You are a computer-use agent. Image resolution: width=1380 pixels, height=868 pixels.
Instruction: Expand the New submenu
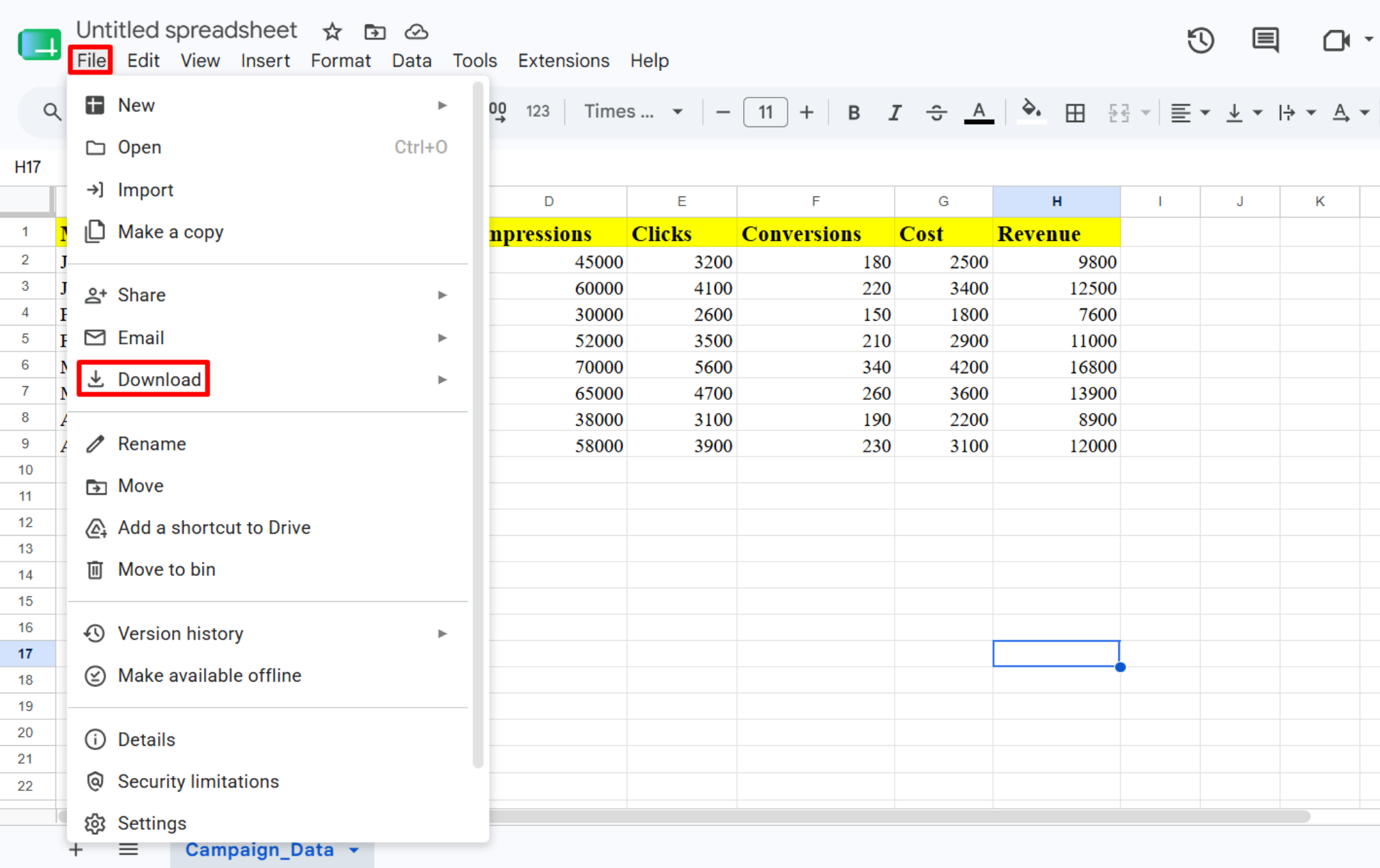[268, 105]
